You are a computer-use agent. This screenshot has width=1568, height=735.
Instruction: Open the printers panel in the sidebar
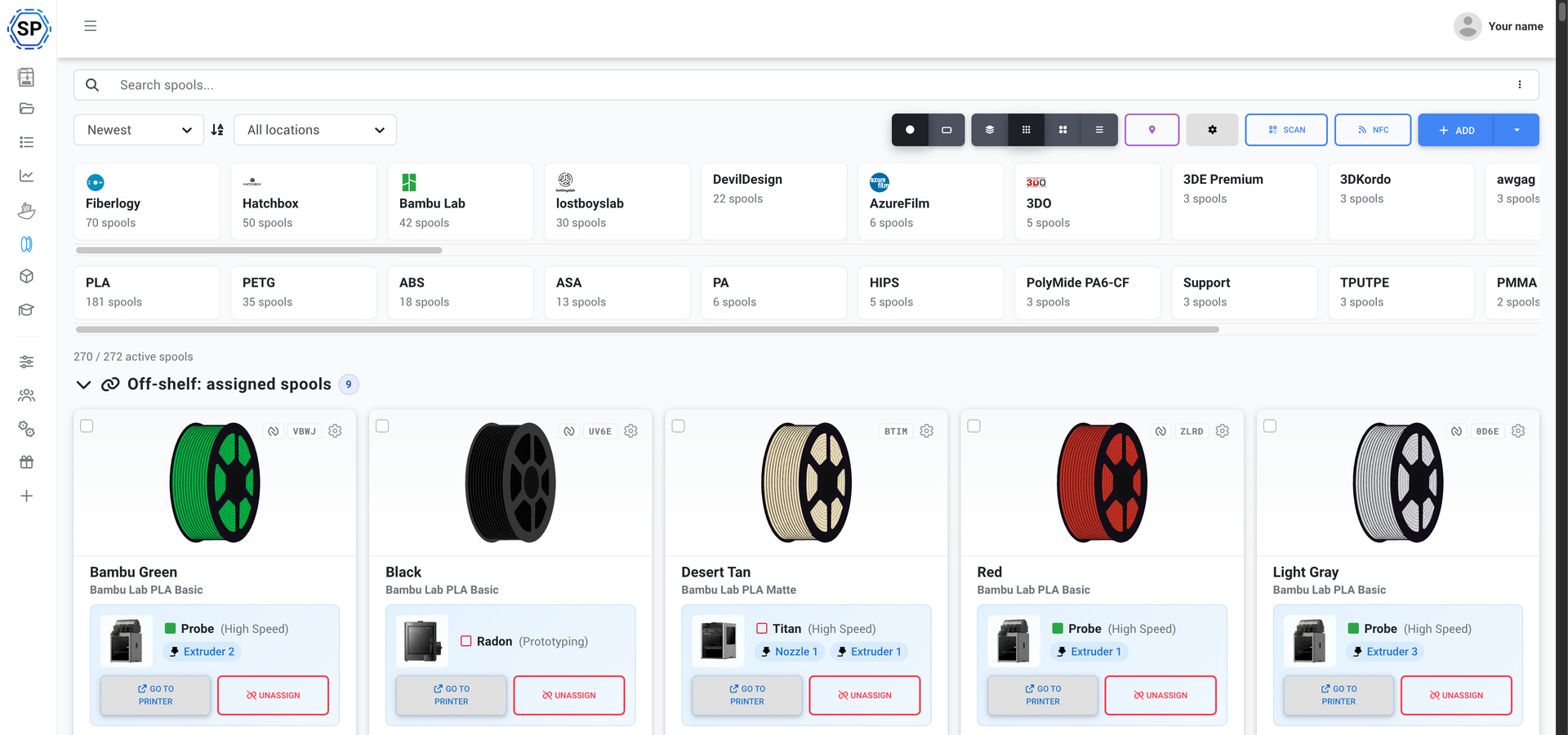[27, 77]
